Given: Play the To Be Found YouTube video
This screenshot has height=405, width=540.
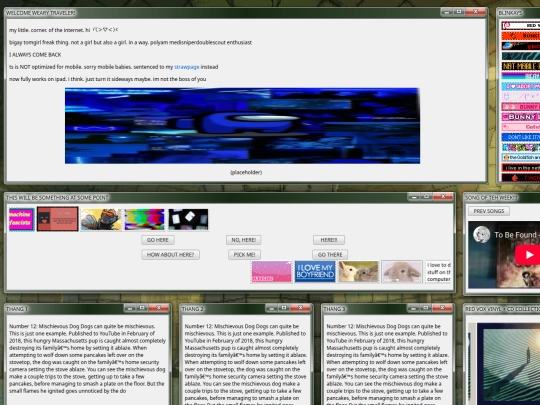Looking at the screenshot, I should [529, 255].
